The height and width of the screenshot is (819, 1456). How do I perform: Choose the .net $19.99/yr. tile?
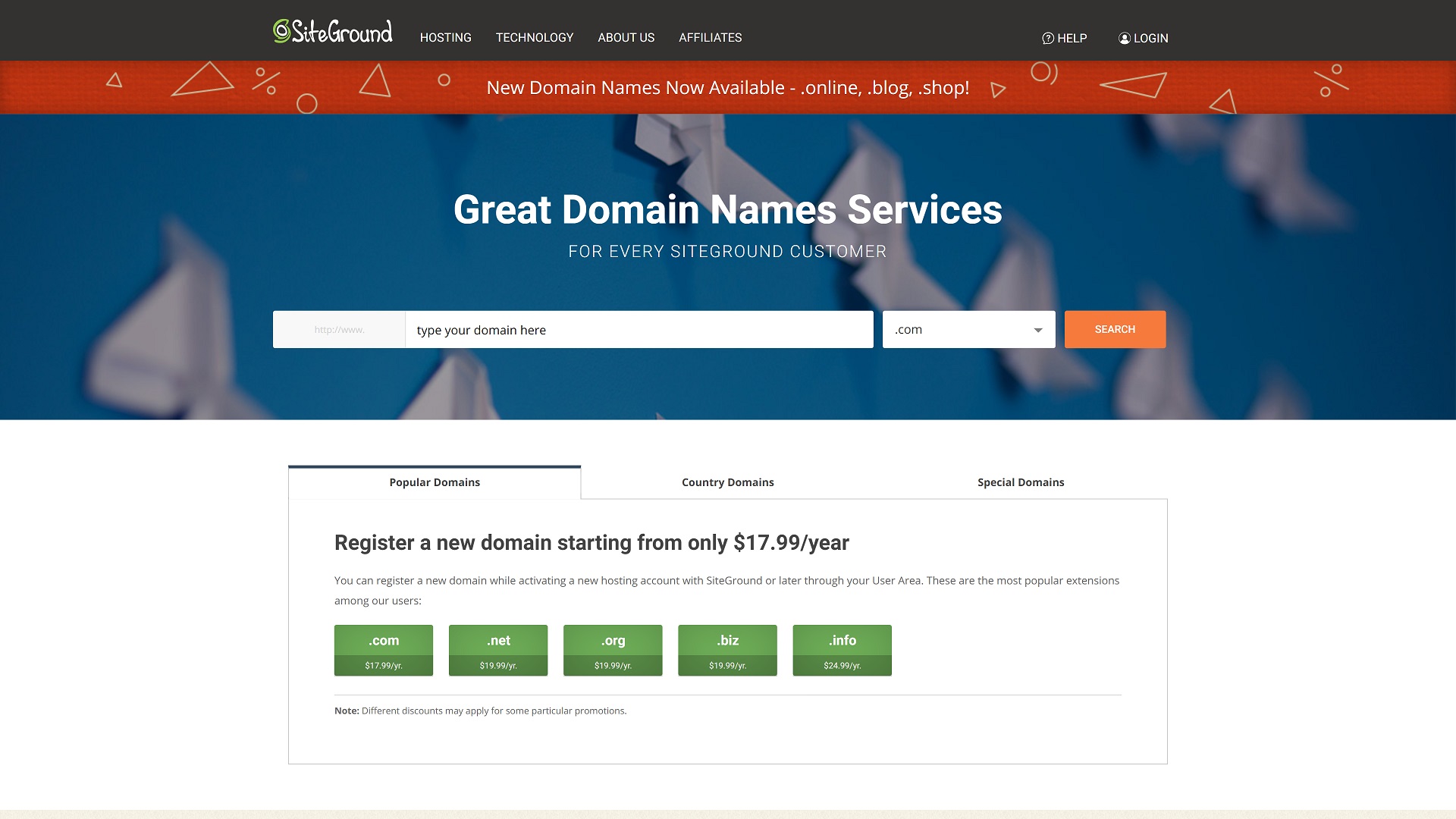pos(498,651)
